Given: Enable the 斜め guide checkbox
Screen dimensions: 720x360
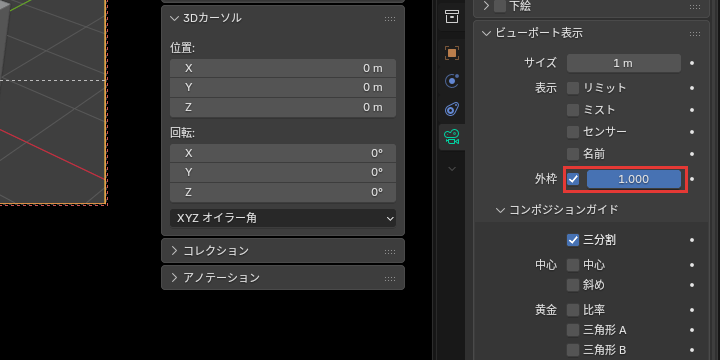Looking at the screenshot, I should (573, 285).
